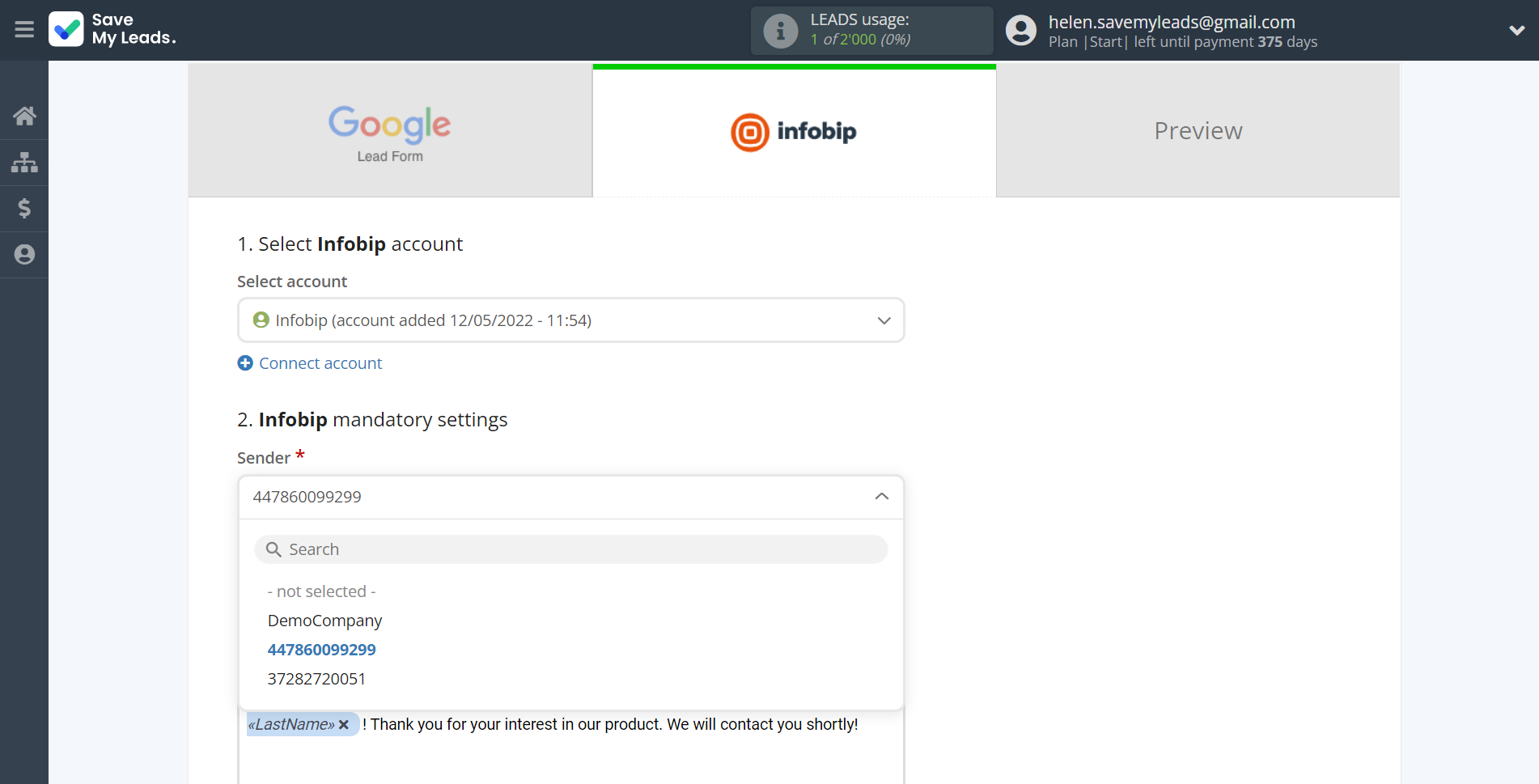
Task: Expand the account menu chevron in header
Action: 1516,31
